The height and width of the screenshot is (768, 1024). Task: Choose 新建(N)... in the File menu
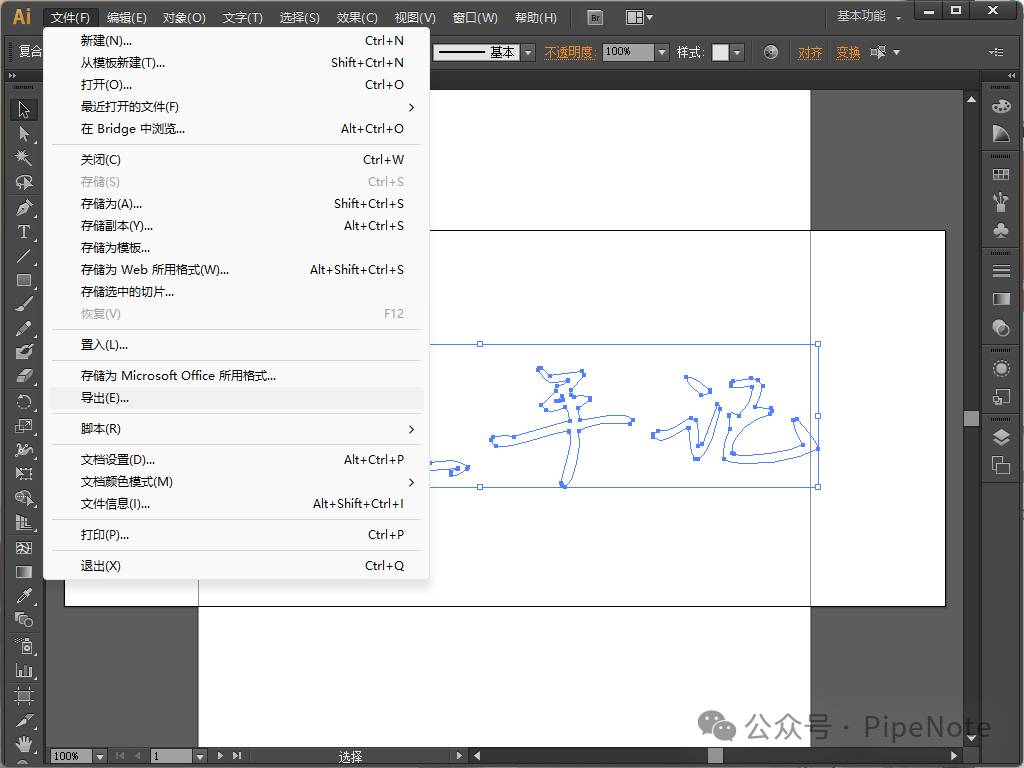pyautogui.click(x=236, y=40)
